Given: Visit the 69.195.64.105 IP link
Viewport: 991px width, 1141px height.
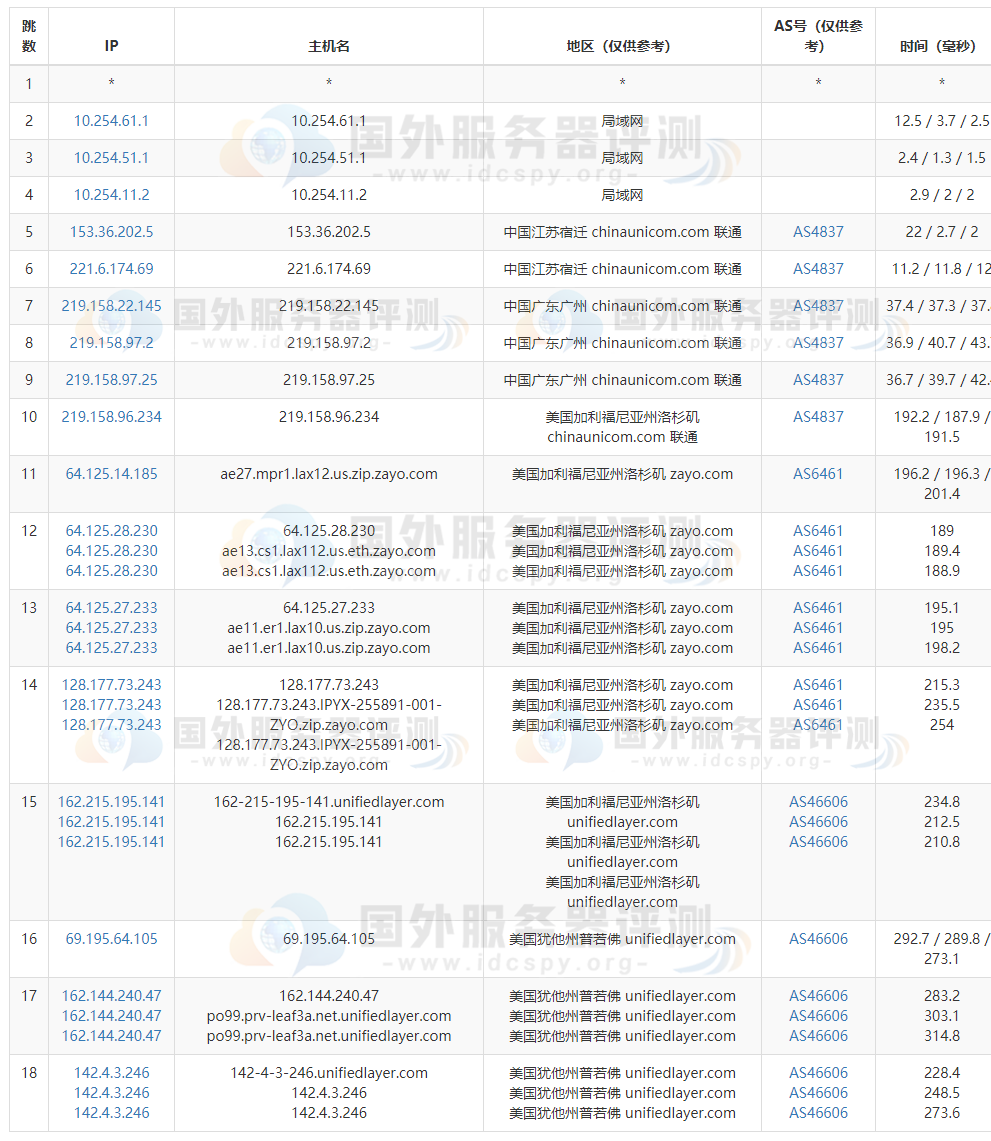Looking at the screenshot, I should click(x=111, y=939).
